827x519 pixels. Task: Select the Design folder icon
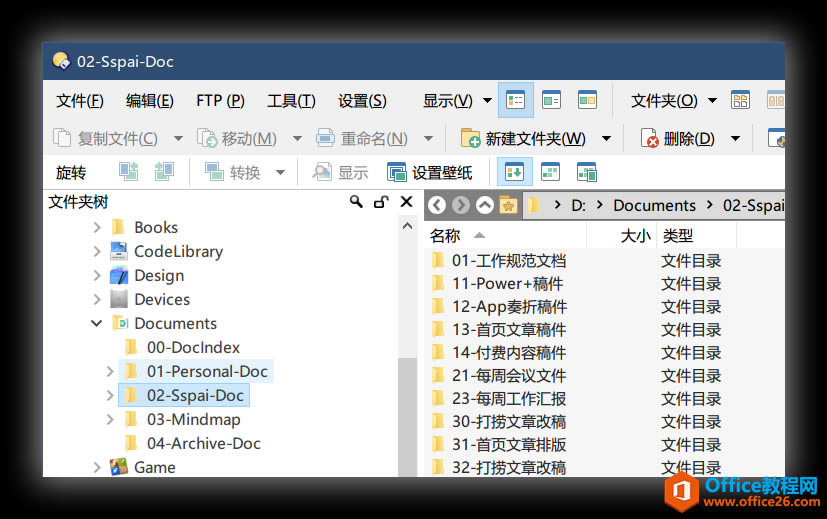click(119, 275)
